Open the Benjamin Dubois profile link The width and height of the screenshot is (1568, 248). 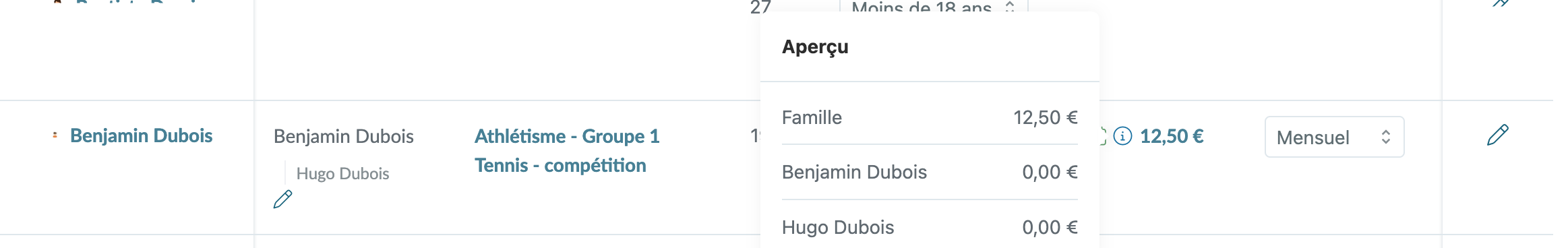(x=141, y=135)
